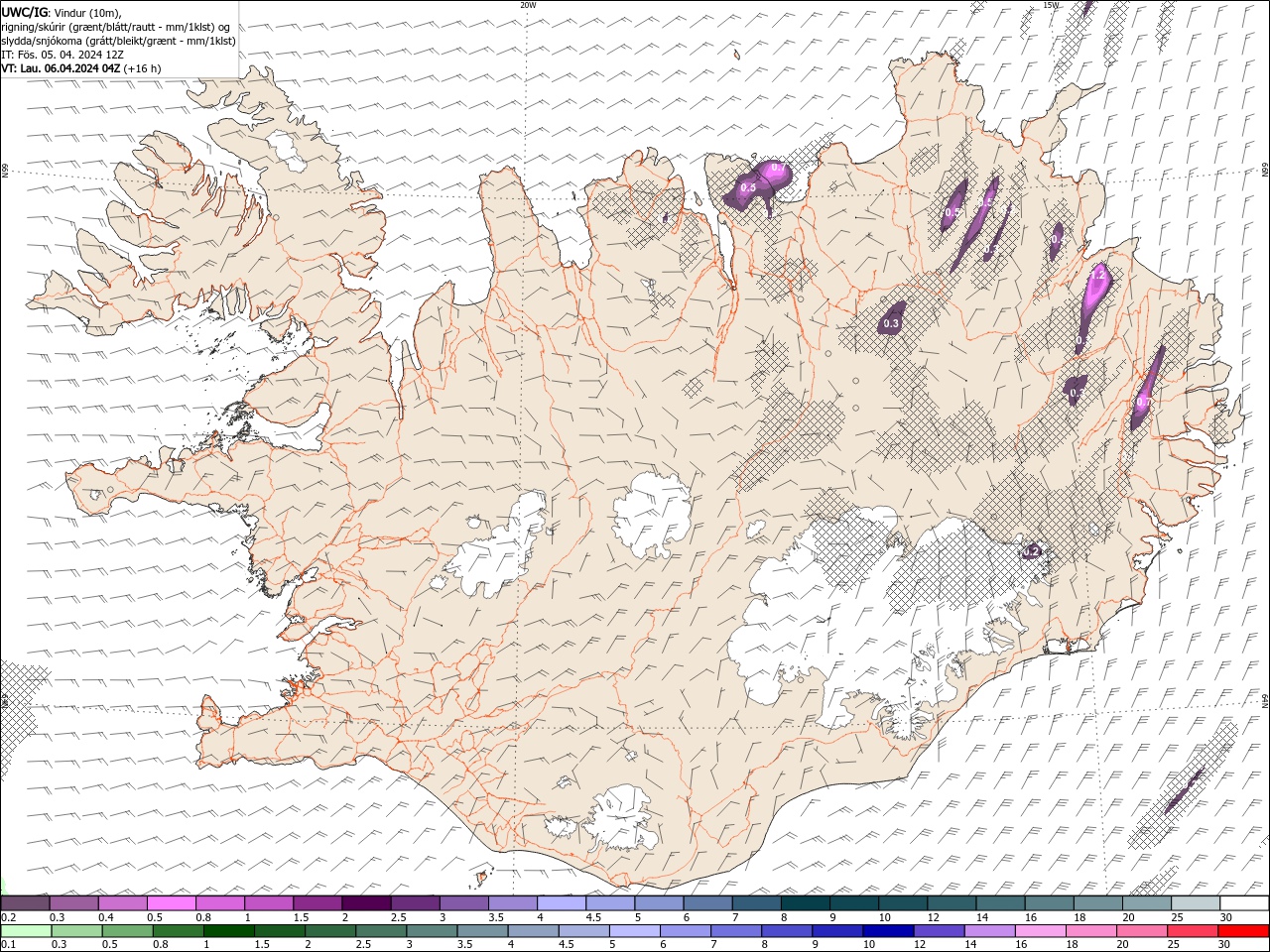
Task: Click the bright pink 0.5 swatch in the upper legend
Action: (171, 903)
